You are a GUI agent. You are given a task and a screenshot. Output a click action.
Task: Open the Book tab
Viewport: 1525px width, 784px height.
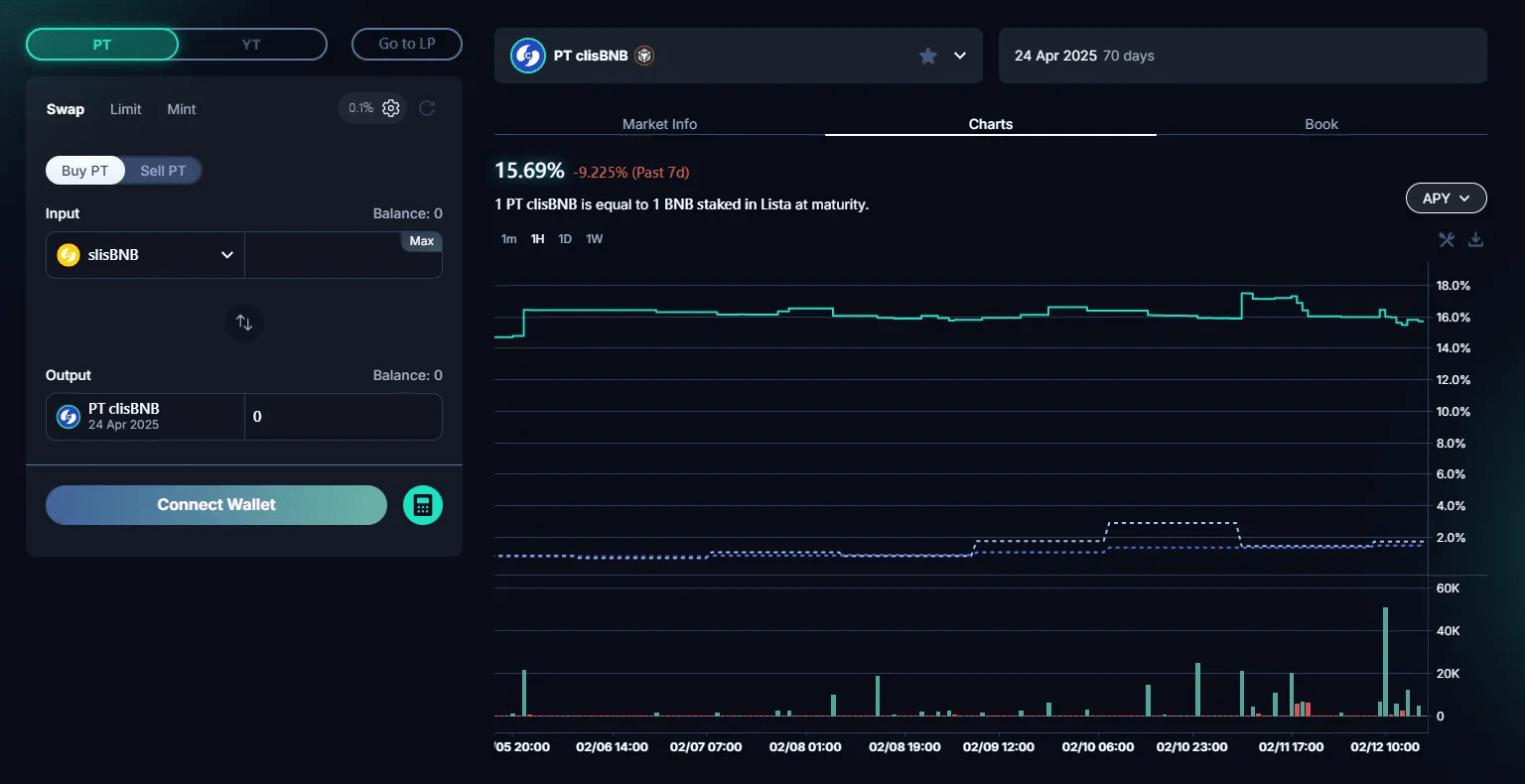point(1320,124)
